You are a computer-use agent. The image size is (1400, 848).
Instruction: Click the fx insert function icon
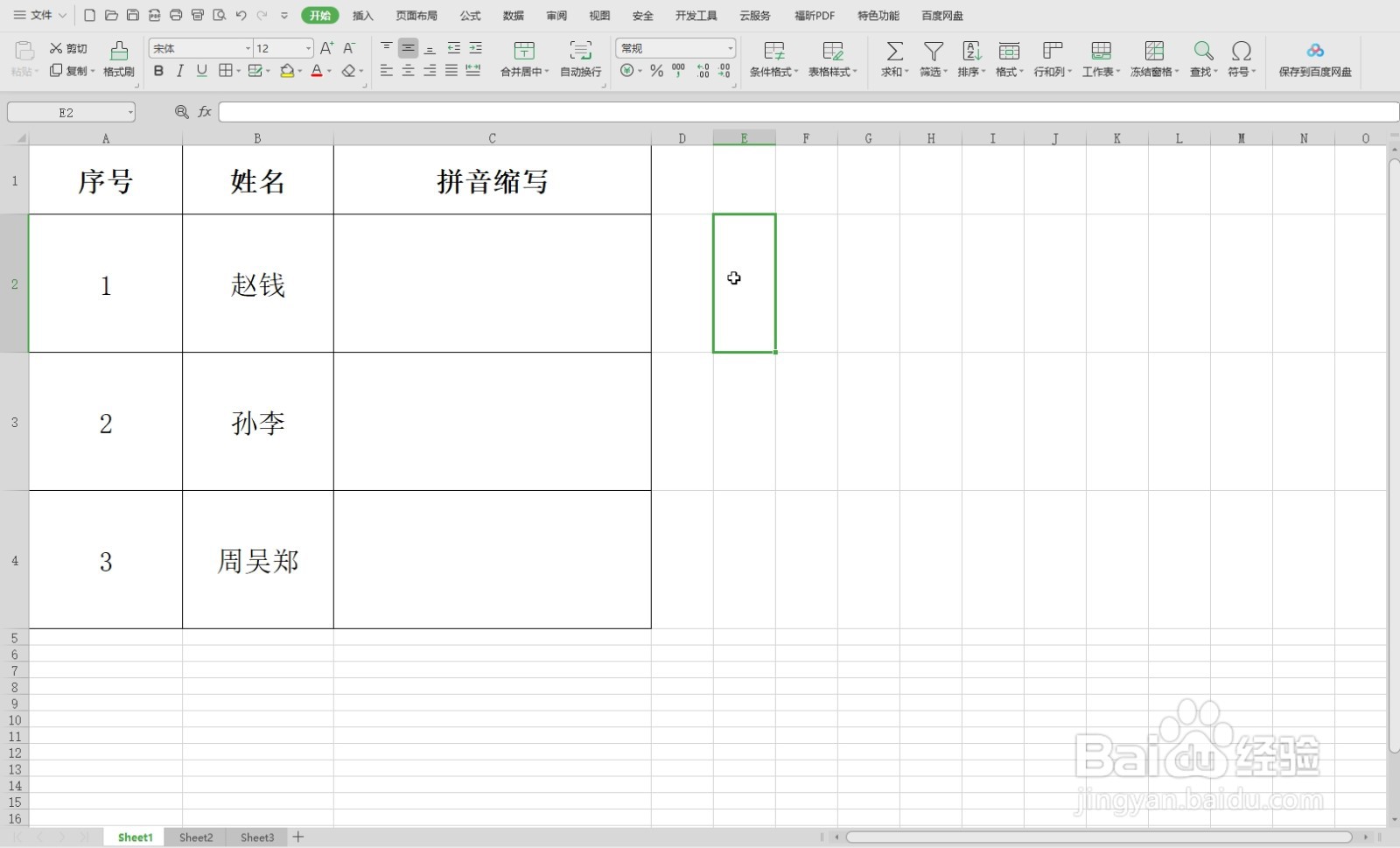point(205,112)
